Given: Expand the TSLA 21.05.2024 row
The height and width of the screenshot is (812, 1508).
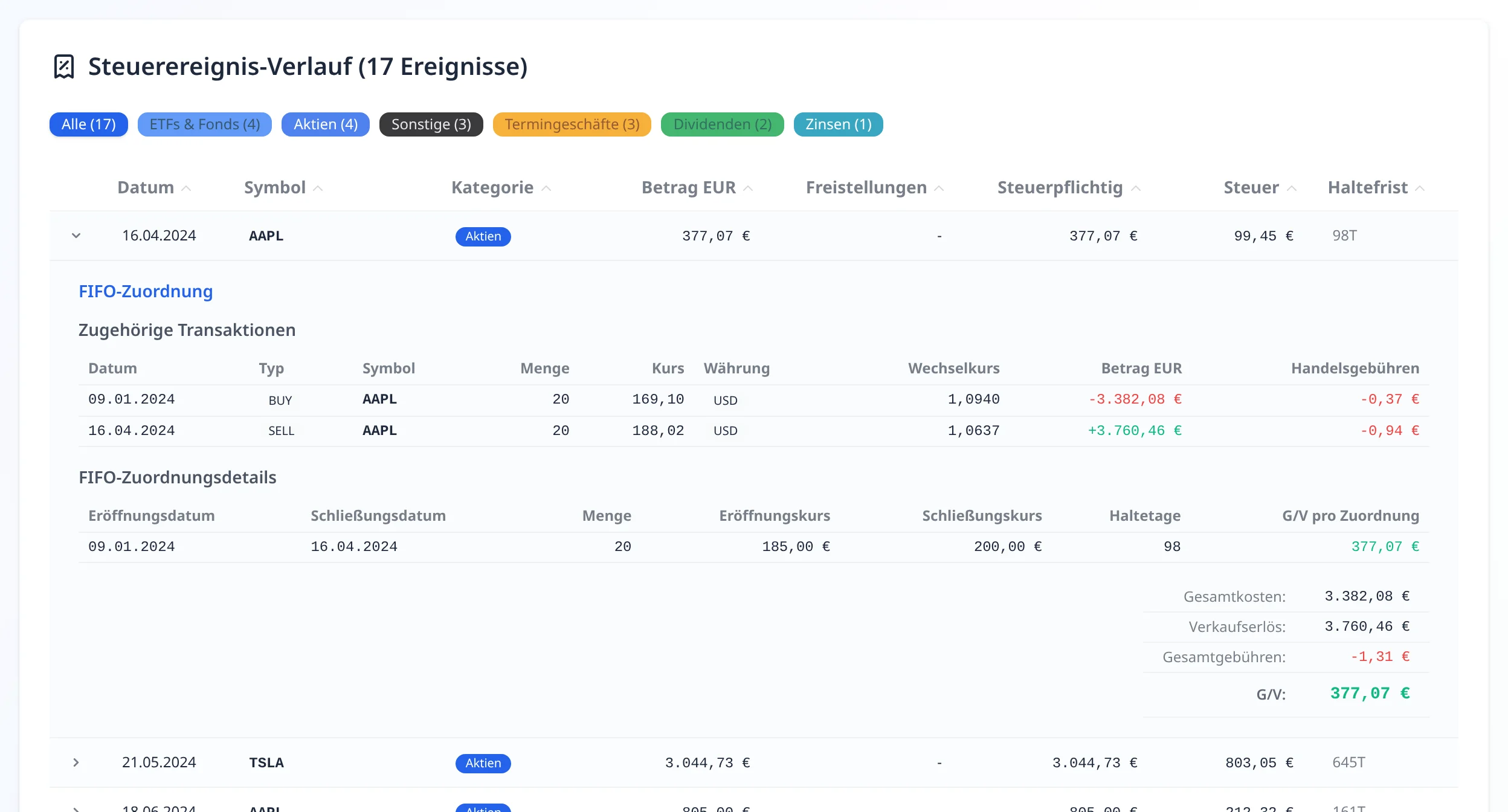Looking at the screenshot, I should [x=76, y=762].
